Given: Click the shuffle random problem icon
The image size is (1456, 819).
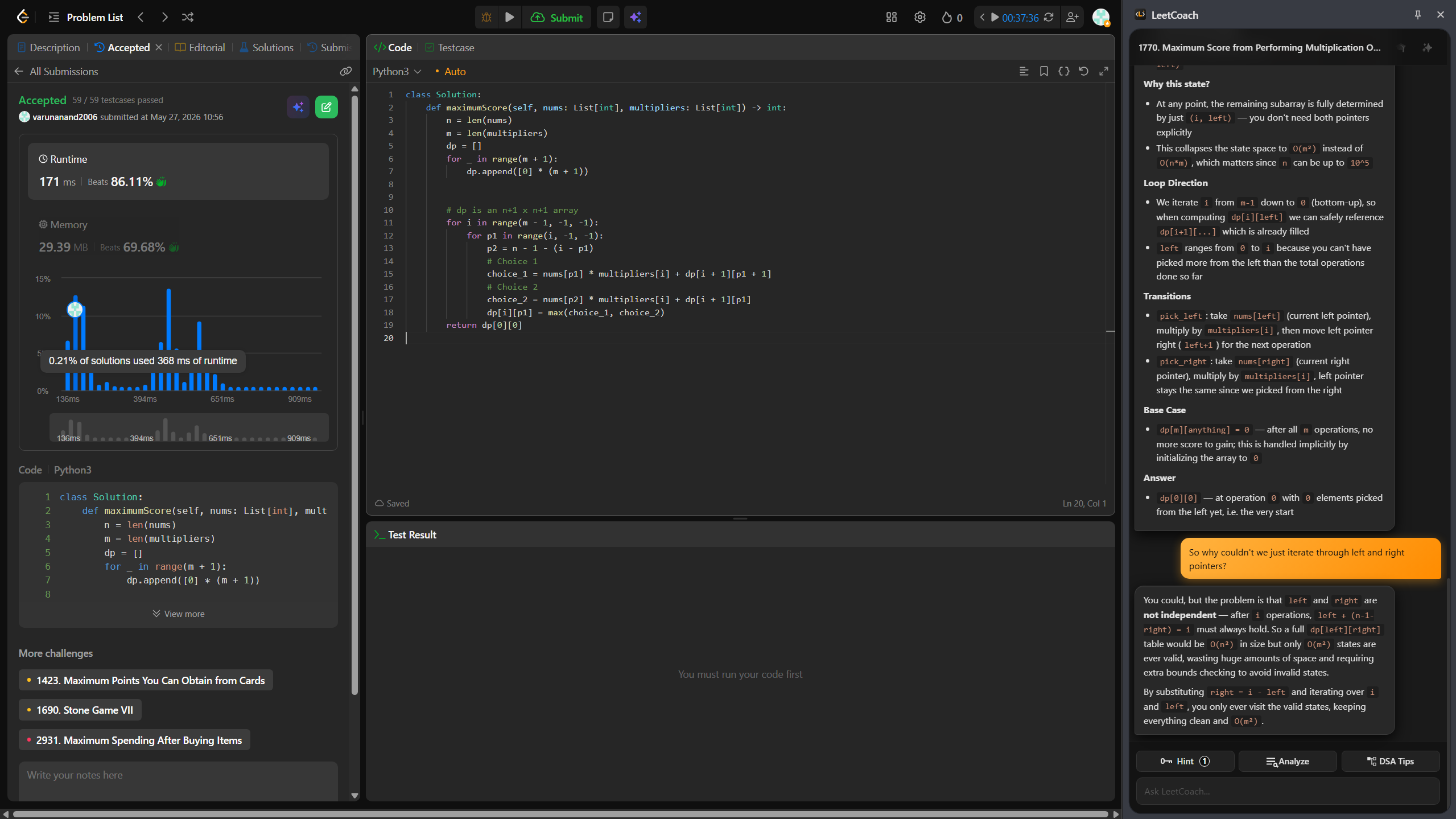Looking at the screenshot, I should point(188,17).
